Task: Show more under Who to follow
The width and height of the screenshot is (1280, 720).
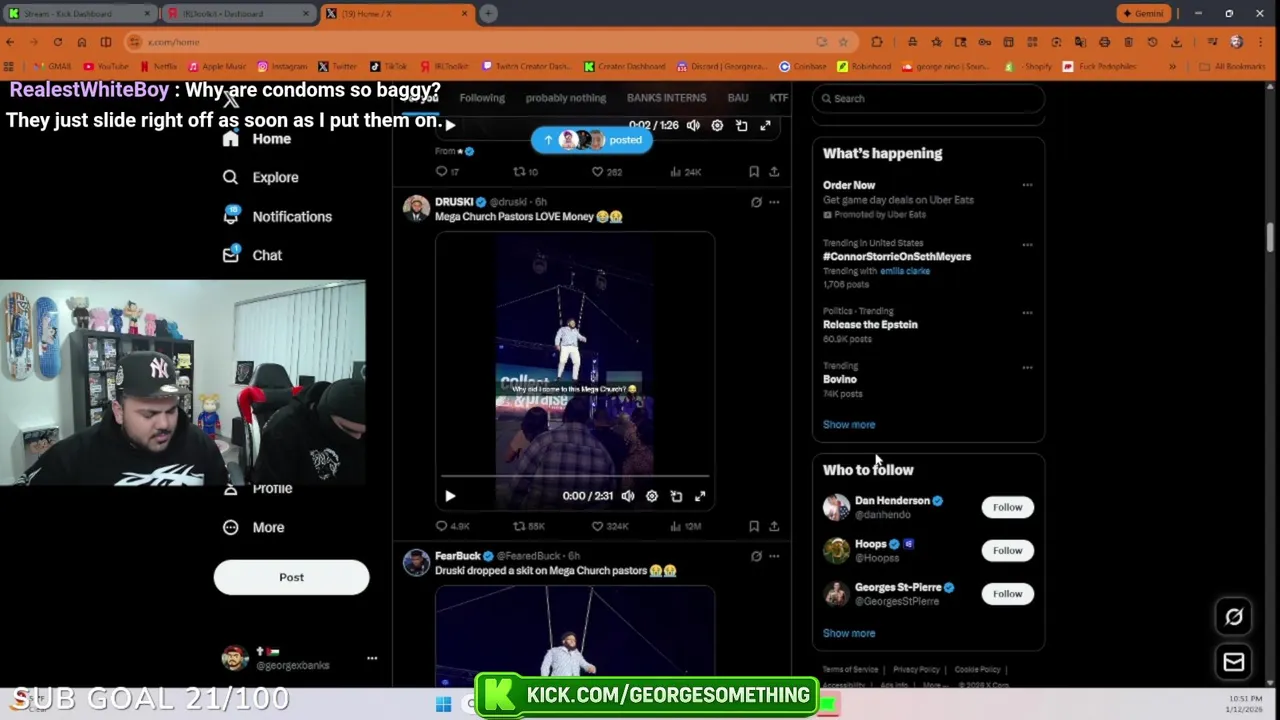Action: click(849, 633)
